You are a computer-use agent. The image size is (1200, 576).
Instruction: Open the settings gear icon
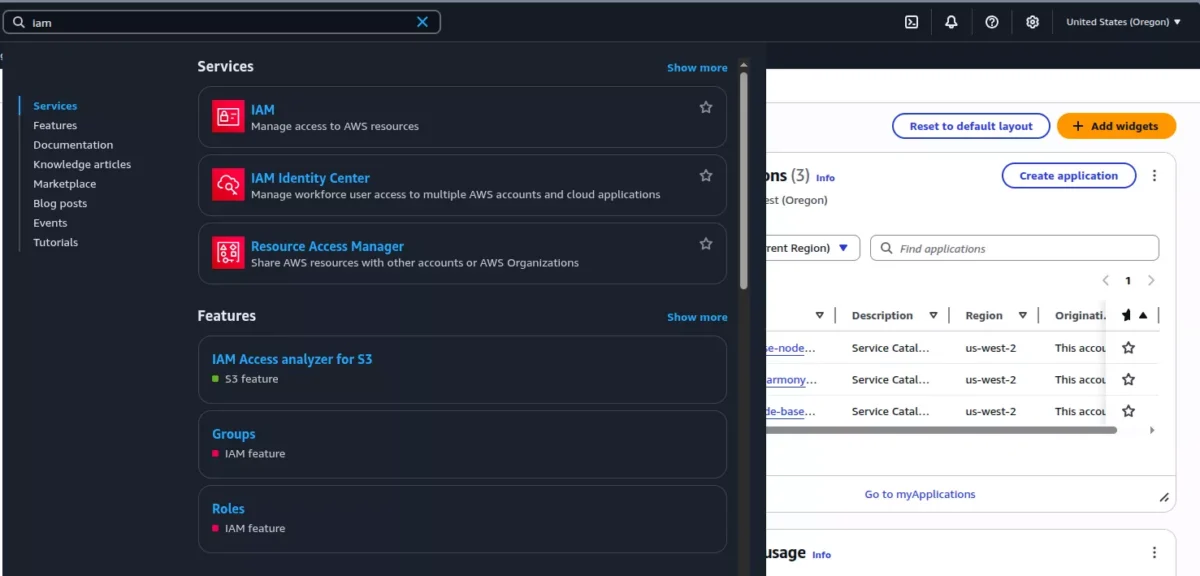(x=1032, y=22)
